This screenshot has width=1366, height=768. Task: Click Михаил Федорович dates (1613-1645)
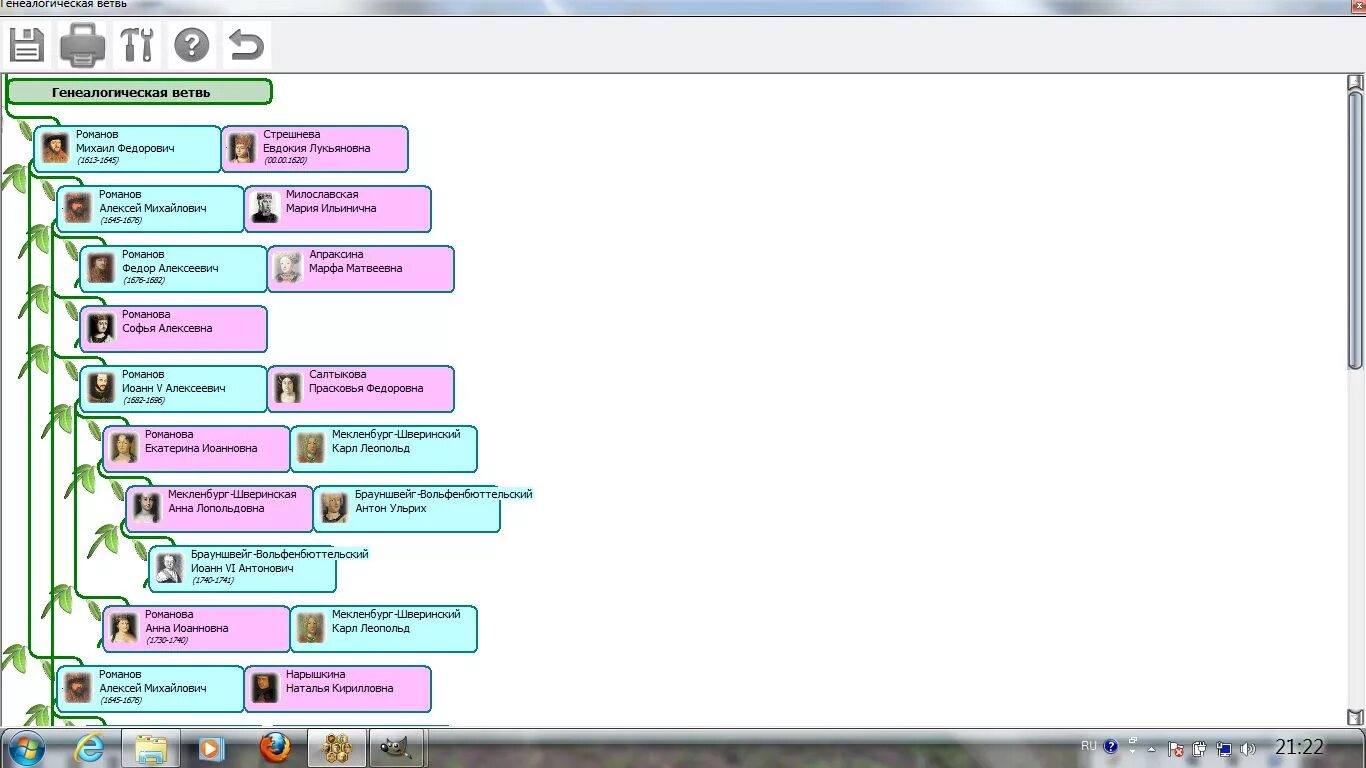pos(98,160)
